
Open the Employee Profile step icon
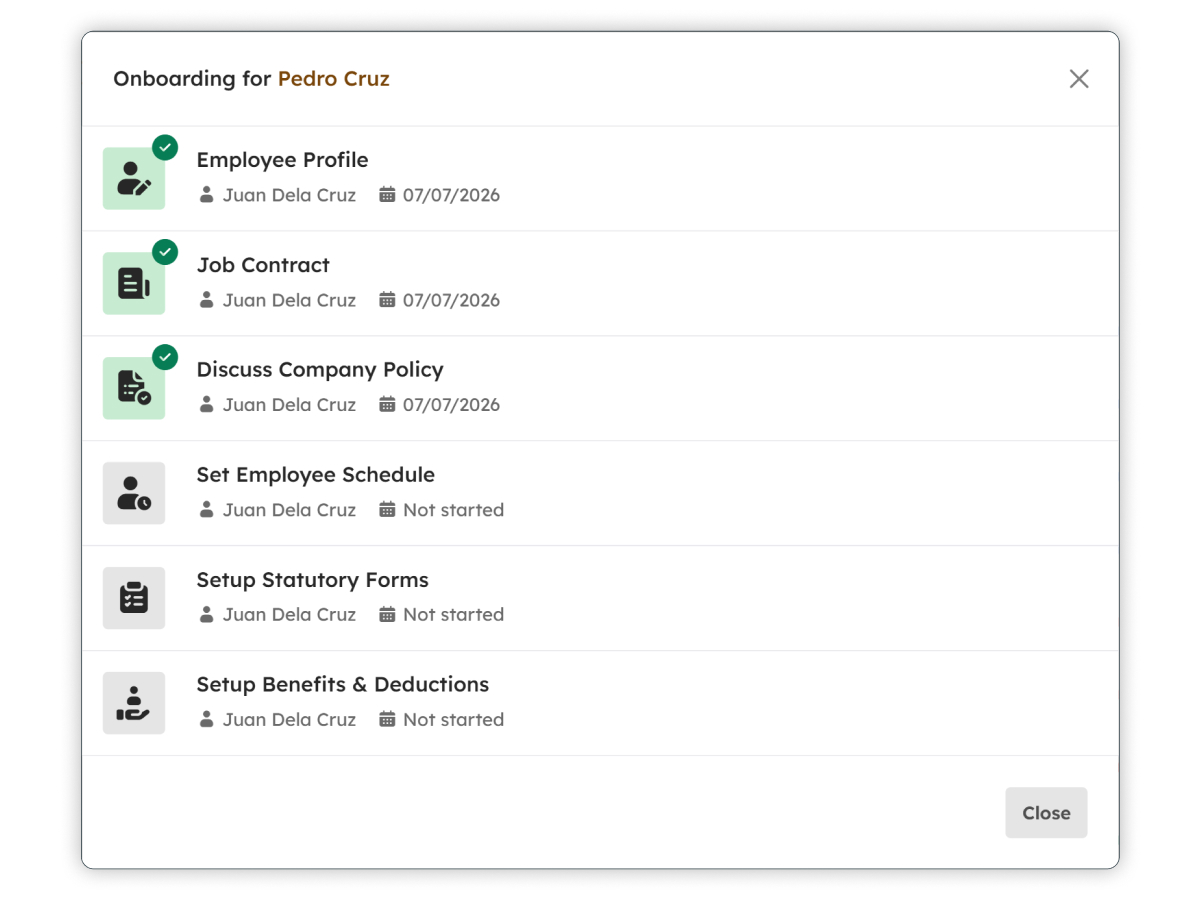134,178
